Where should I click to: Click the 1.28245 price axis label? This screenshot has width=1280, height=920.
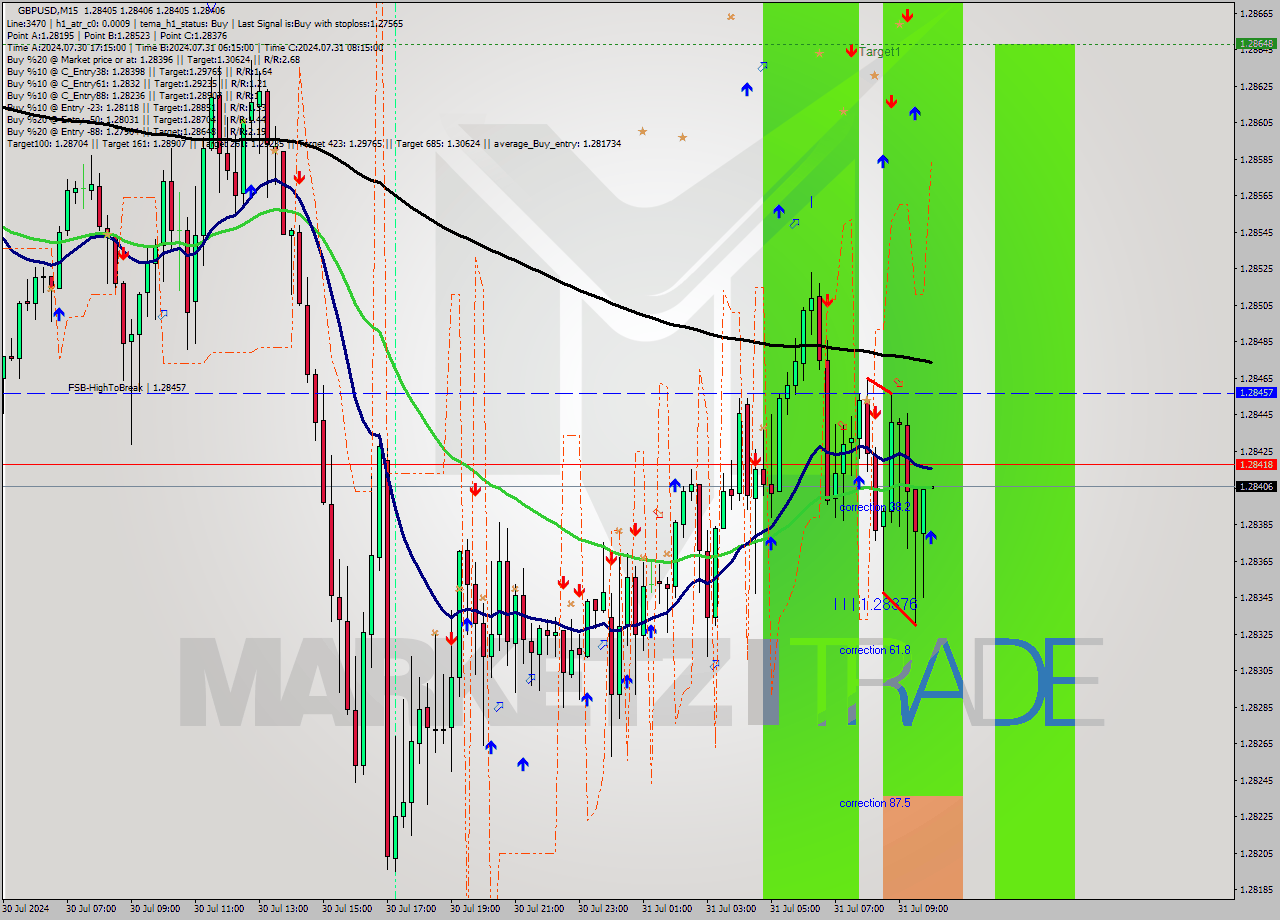click(1256, 780)
